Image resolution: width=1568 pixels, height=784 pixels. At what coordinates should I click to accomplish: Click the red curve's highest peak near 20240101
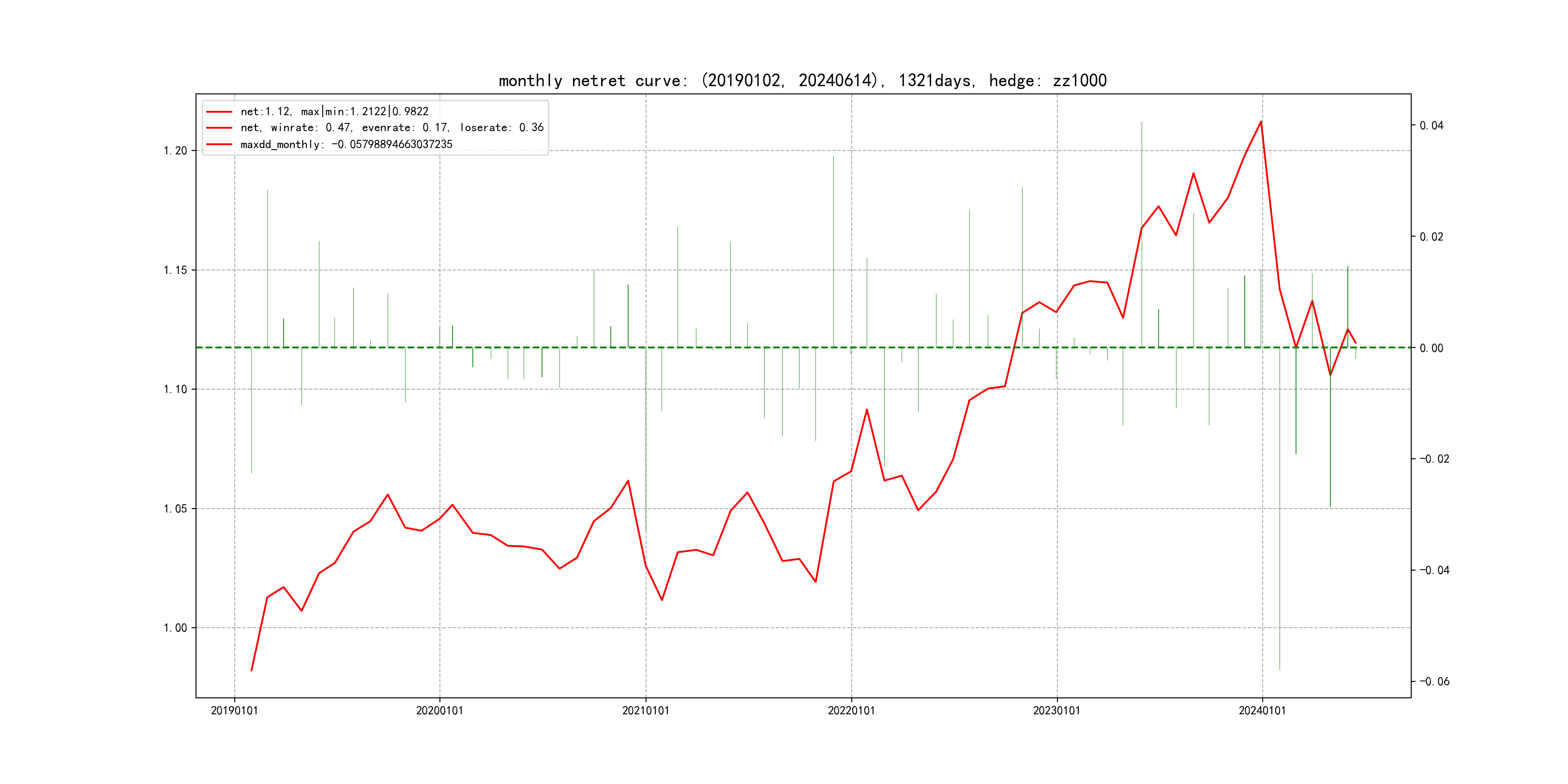(x=1261, y=122)
